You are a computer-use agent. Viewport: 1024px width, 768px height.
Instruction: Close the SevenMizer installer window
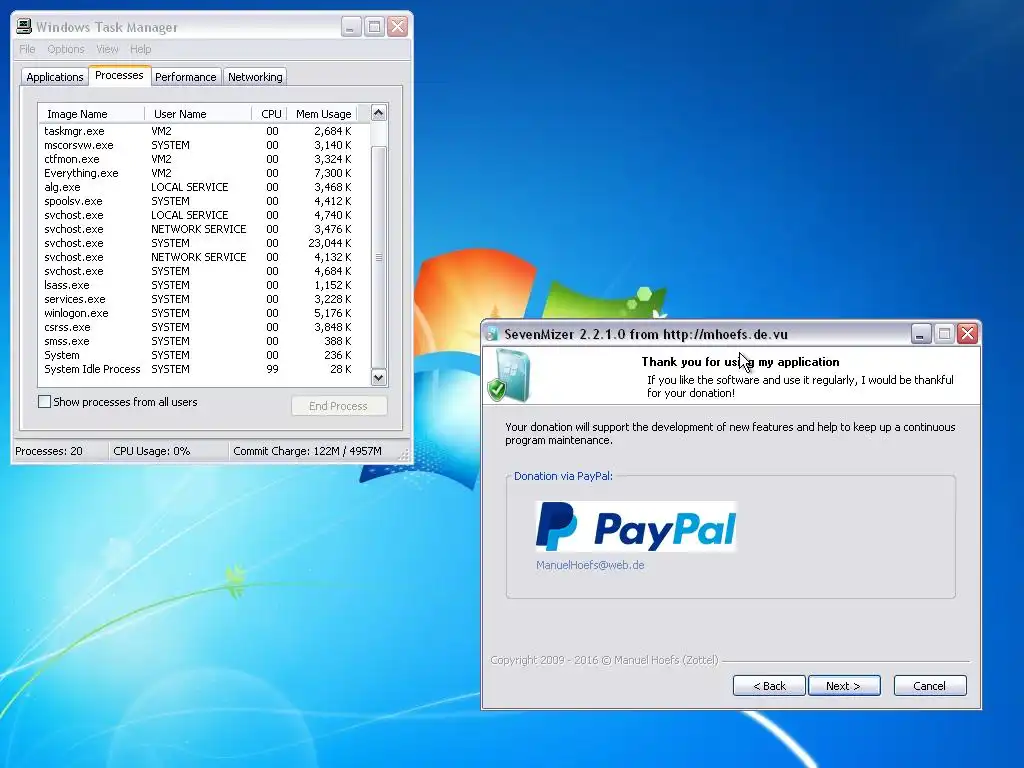[967, 334]
